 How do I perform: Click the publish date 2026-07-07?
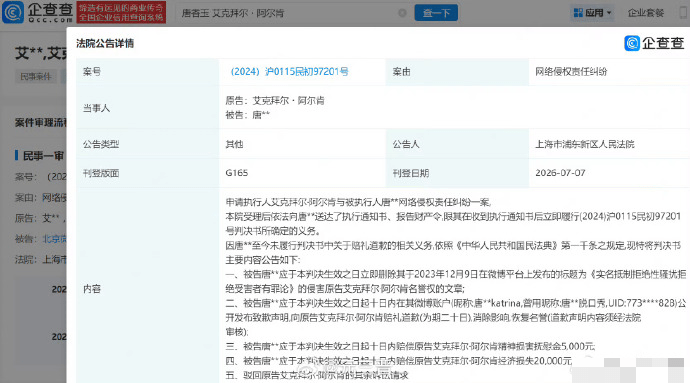click(x=560, y=173)
